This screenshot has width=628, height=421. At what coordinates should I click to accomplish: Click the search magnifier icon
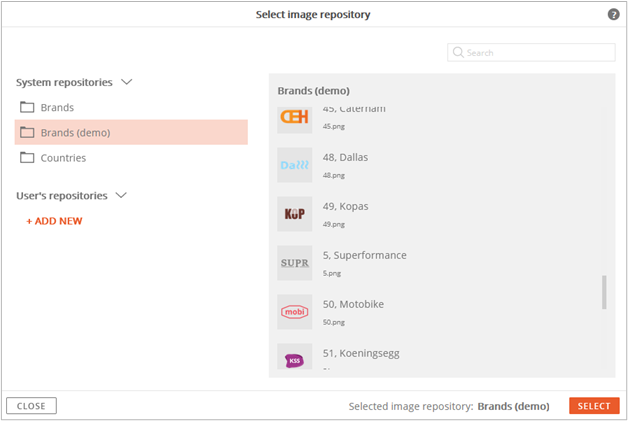[x=458, y=52]
